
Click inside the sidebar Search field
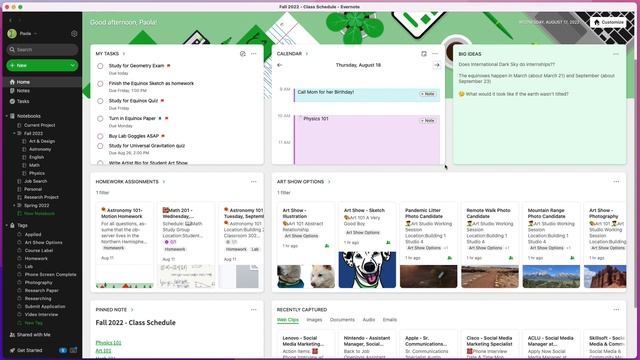click(42, 50)
